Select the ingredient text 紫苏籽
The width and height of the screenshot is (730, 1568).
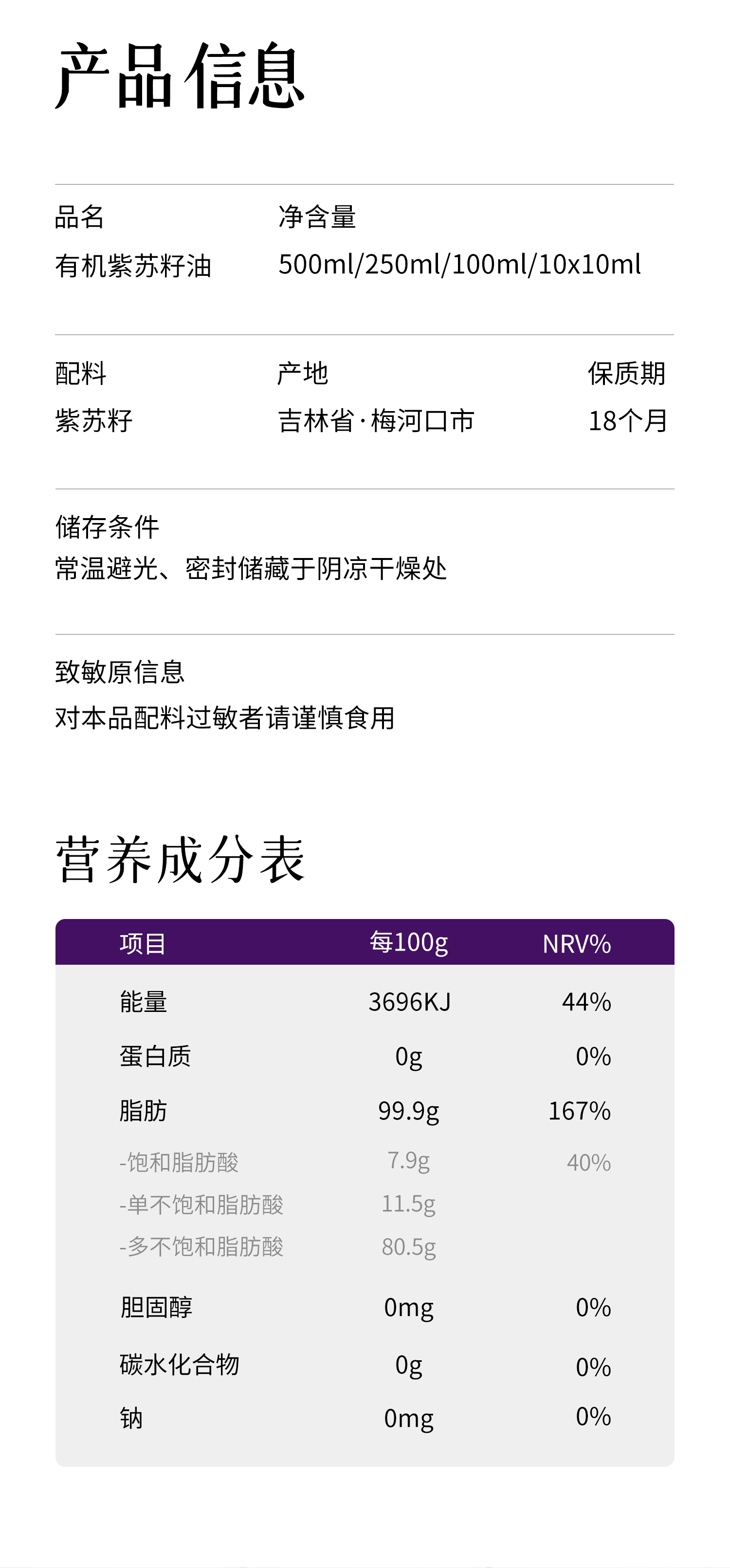click(x=94, y=421)
